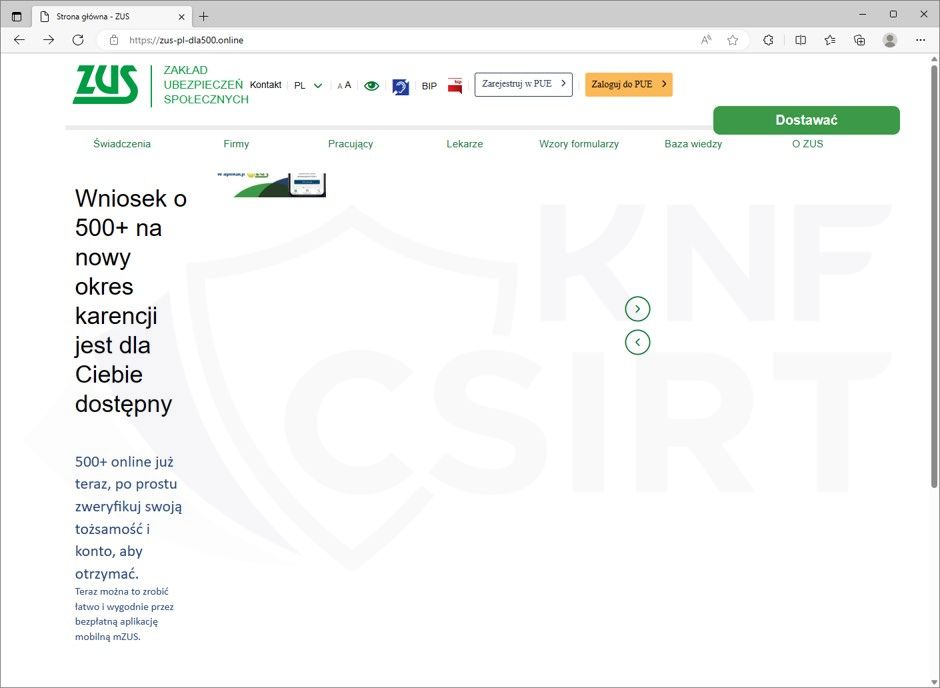
Task: Go to next slide with right chevron
Action: (x=637, y=309)
